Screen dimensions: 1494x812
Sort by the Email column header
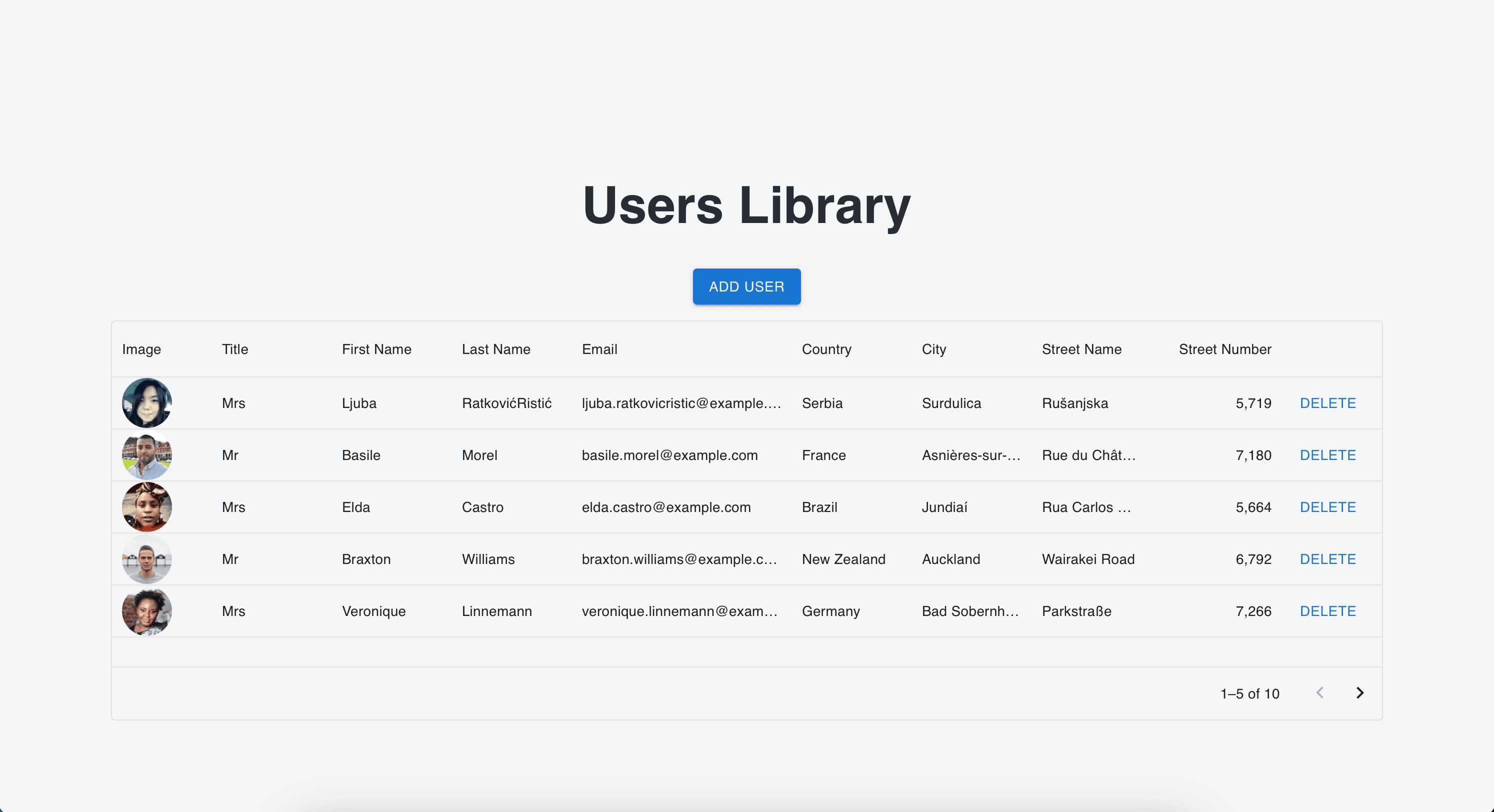[x=599, y=349]
